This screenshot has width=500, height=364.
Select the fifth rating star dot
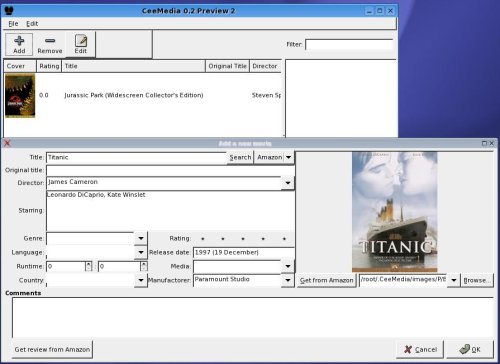284,239
